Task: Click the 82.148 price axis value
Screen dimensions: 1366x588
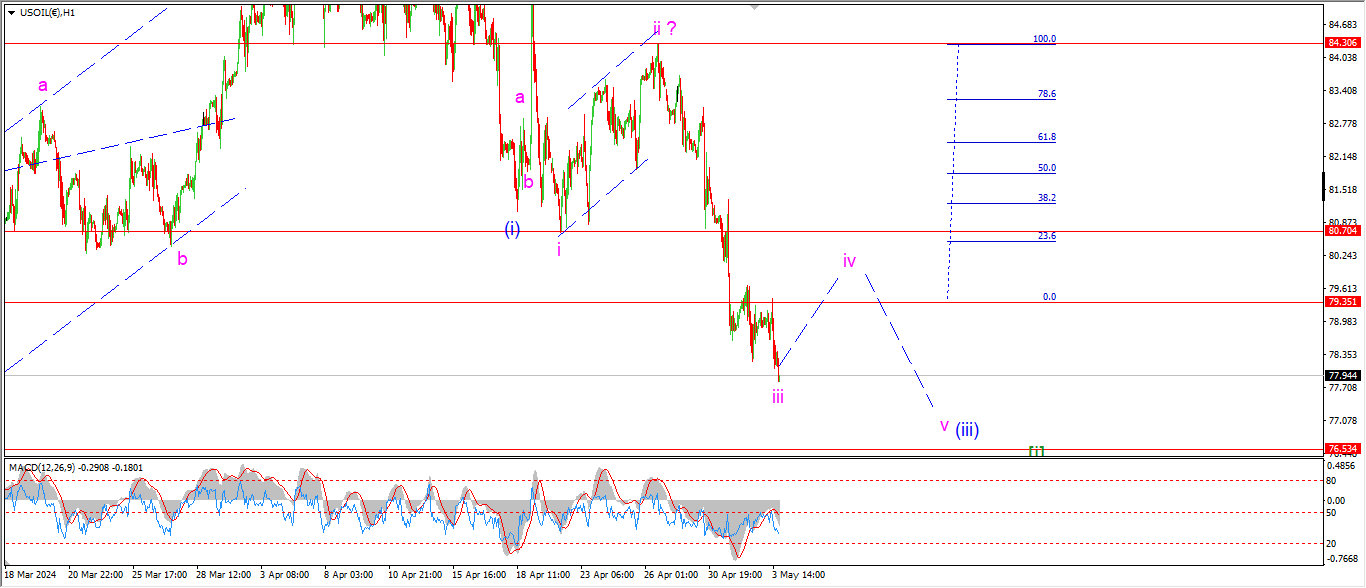Action: [1344, 156]
